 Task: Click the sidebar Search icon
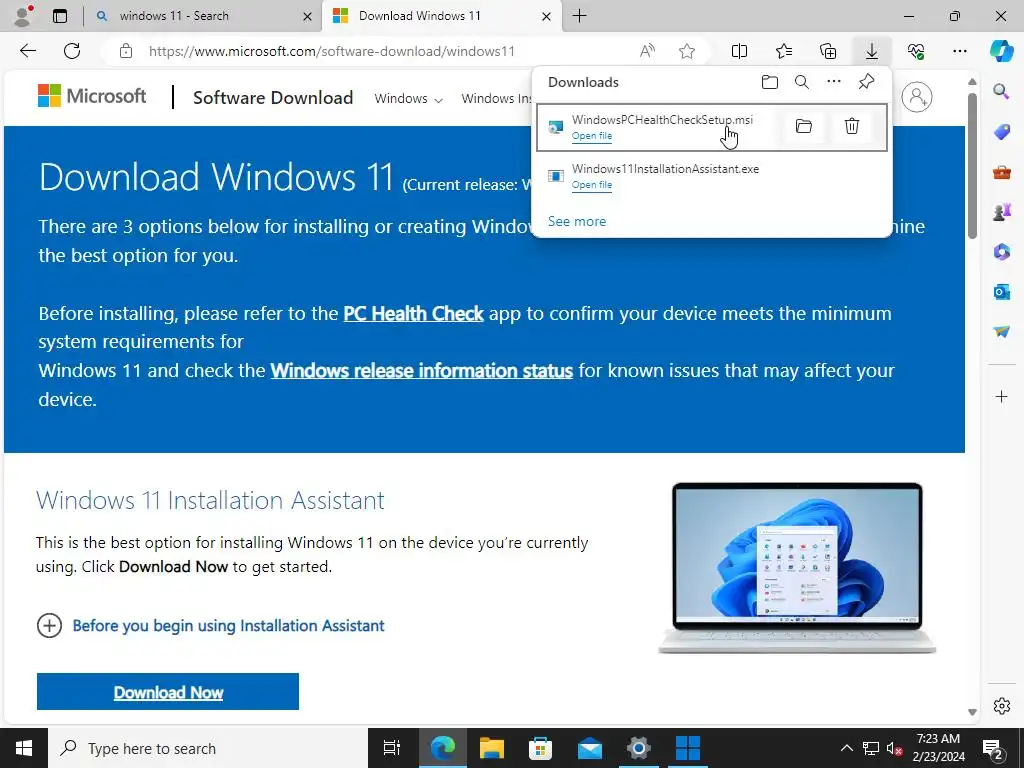click(x=1001, y=91)
